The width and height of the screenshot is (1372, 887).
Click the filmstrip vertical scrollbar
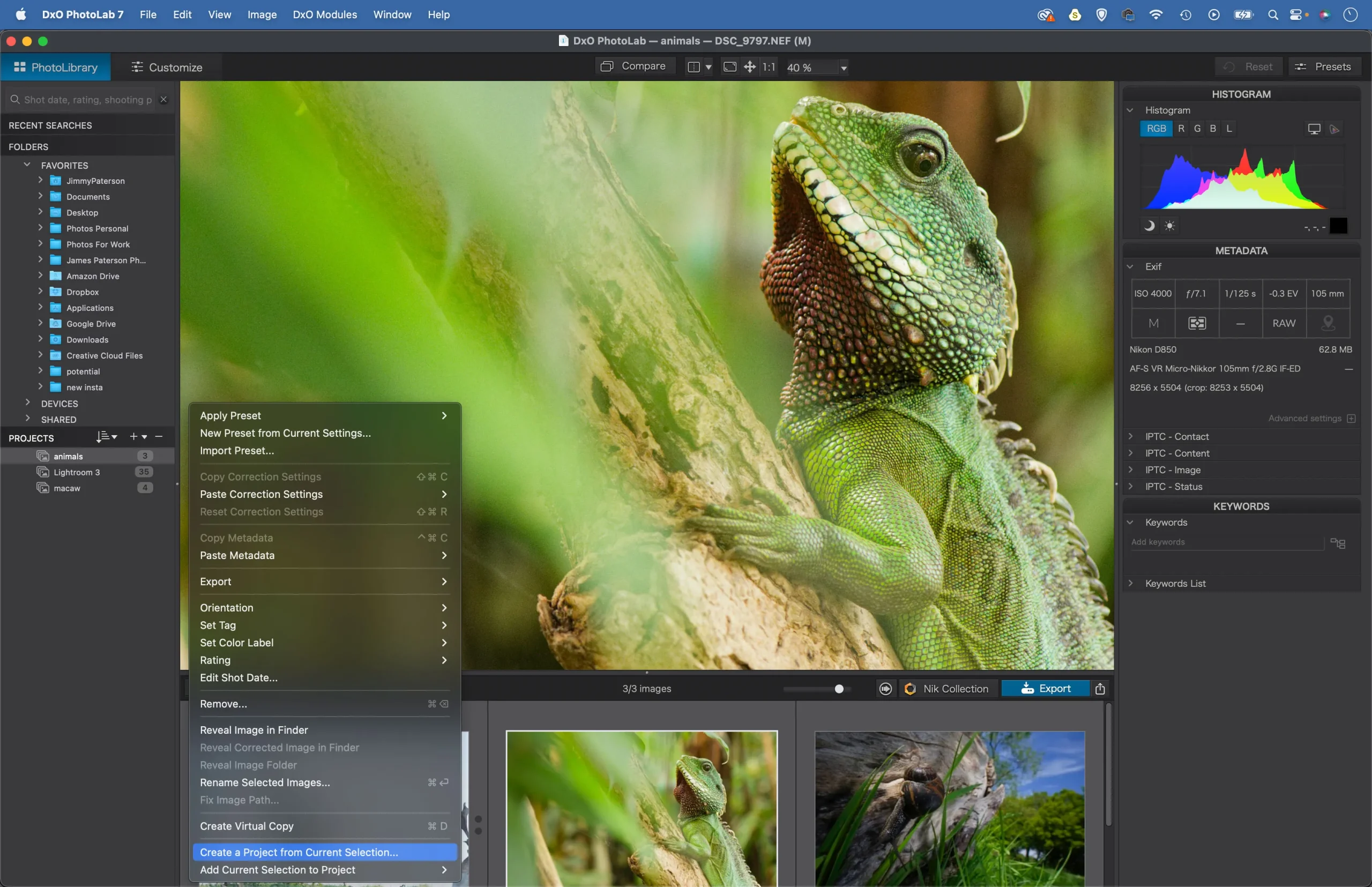(1108, 764)
